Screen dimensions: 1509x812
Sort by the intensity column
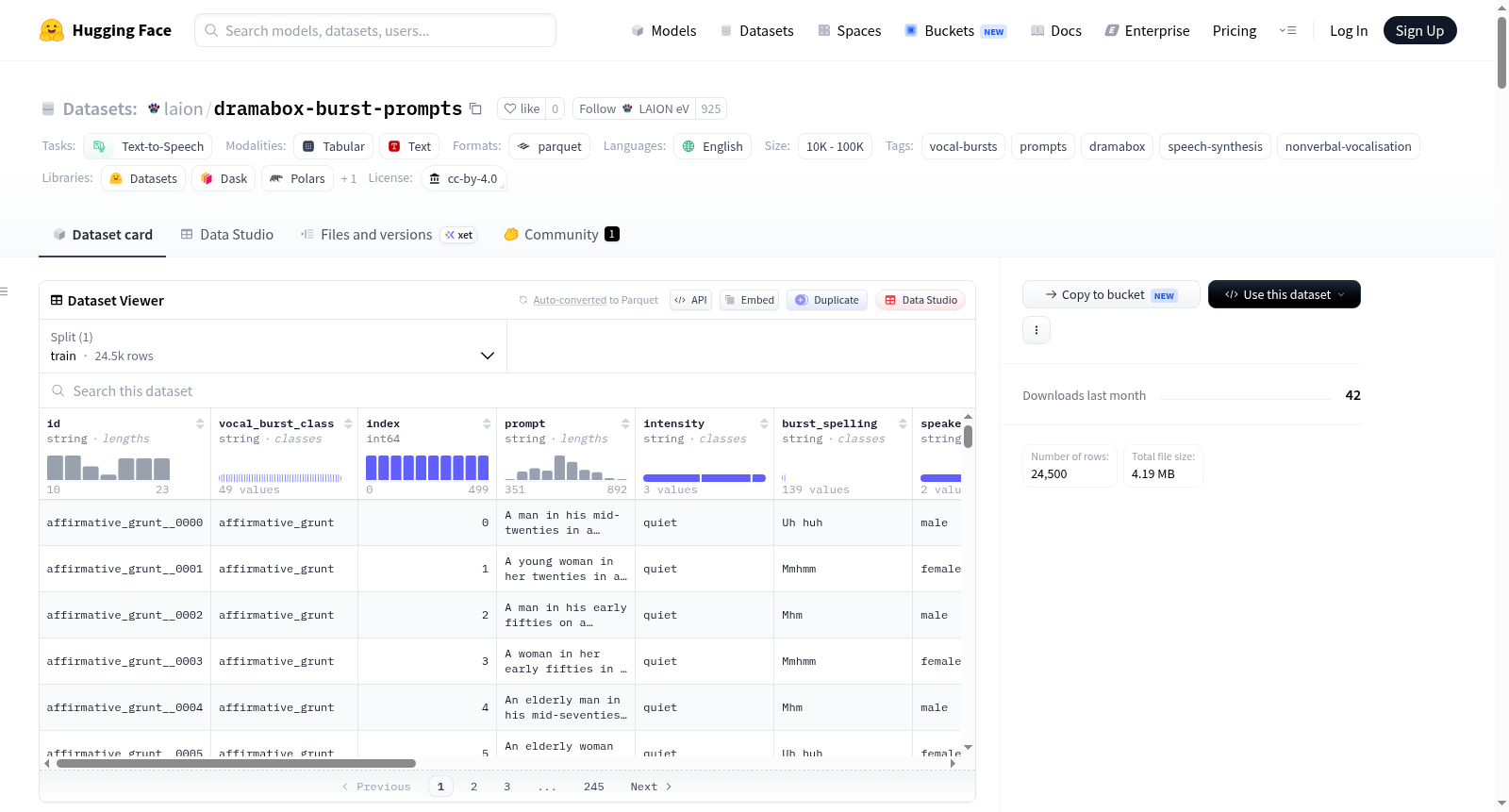pyautogui.click(x=764, y=424)
